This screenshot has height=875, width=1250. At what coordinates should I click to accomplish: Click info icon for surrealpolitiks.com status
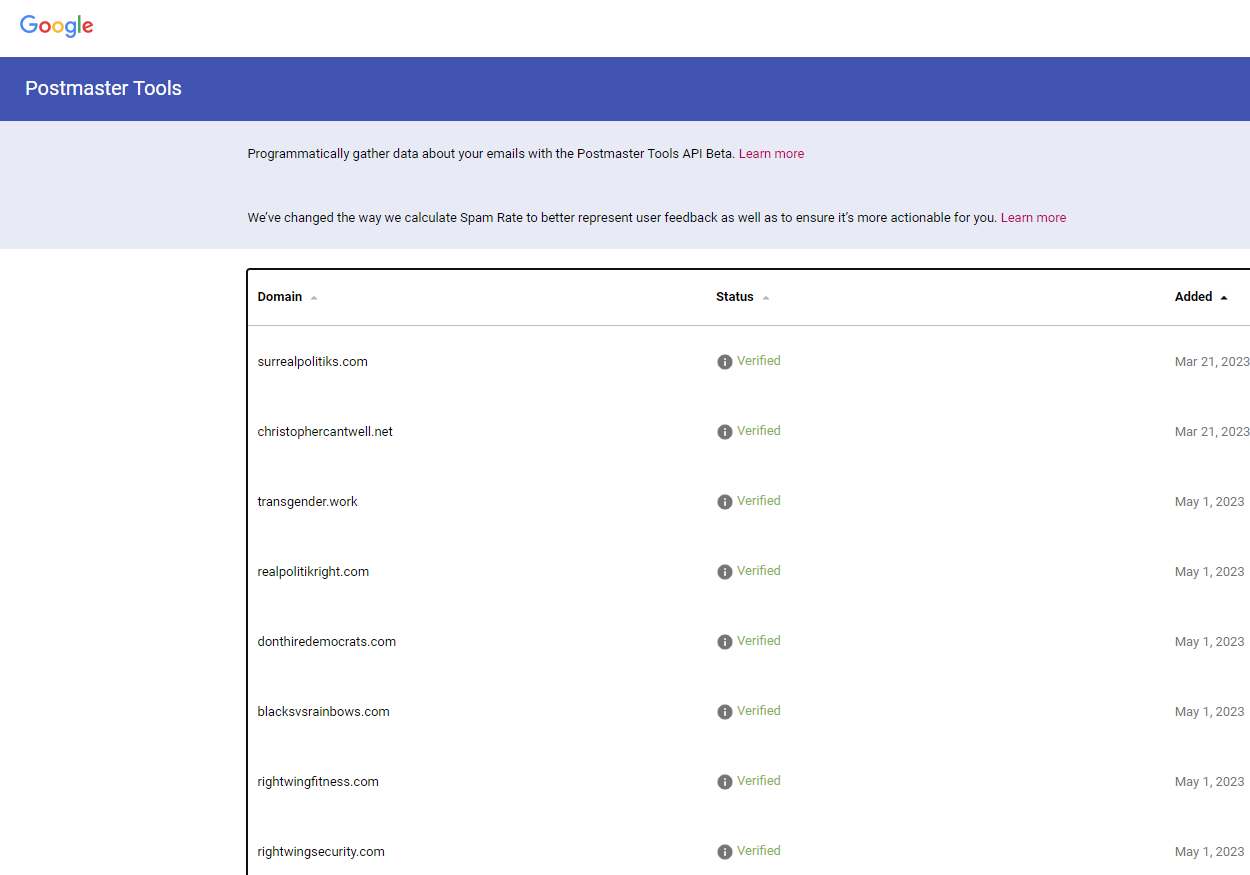725,362
